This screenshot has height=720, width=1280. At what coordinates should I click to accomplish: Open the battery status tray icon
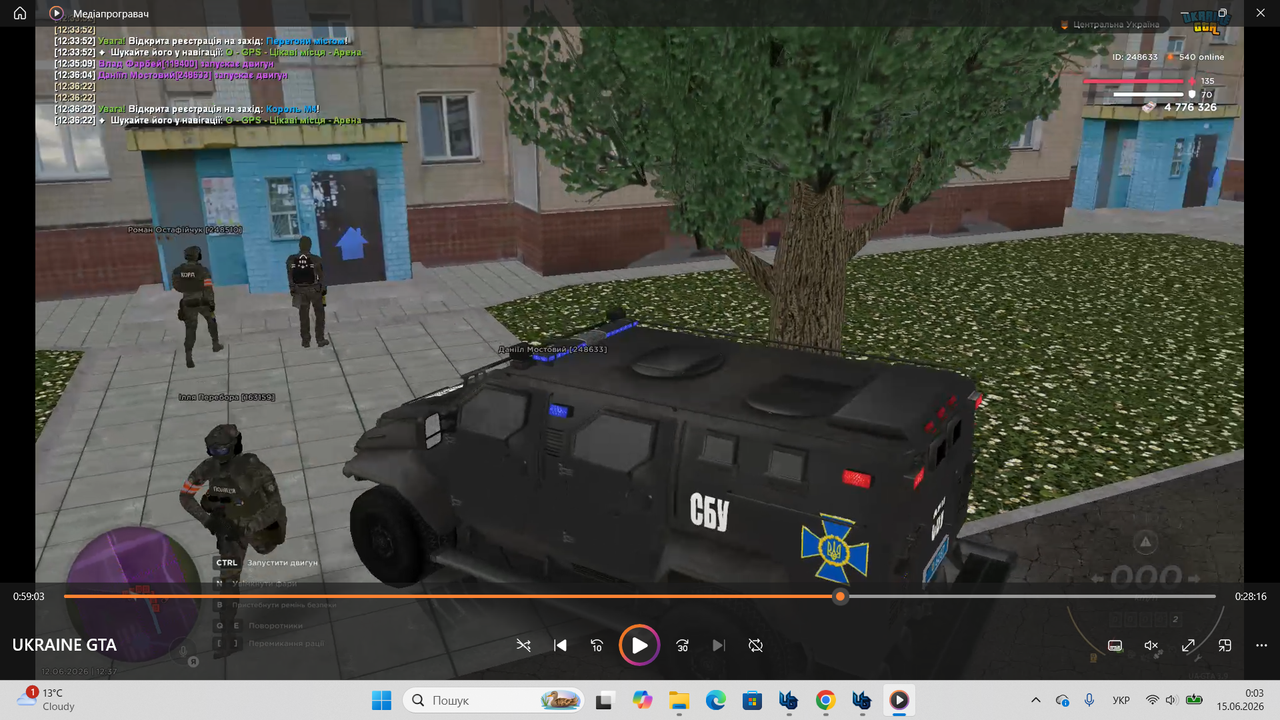tap(1194, 700)
